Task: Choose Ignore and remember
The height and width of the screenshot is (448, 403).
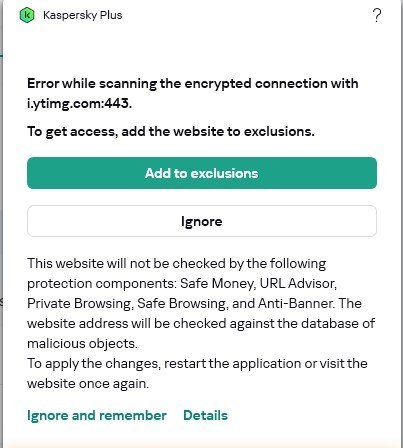Action: (x=97, y=415)
